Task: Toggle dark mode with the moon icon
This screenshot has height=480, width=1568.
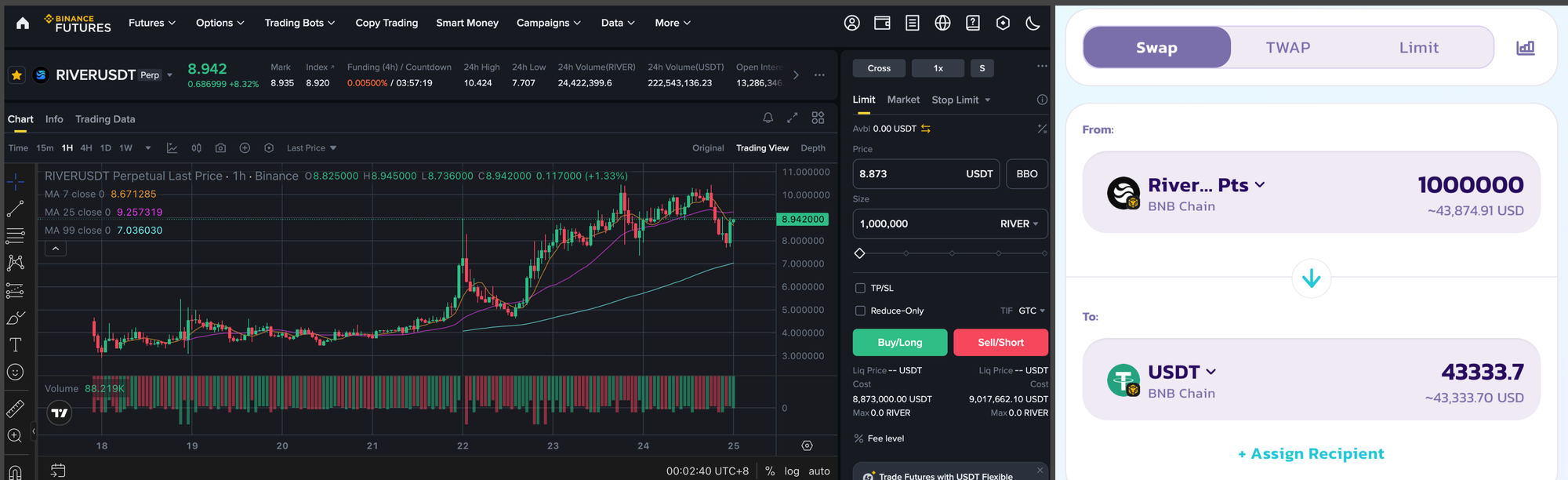Action: click(x=1033, y=24)
